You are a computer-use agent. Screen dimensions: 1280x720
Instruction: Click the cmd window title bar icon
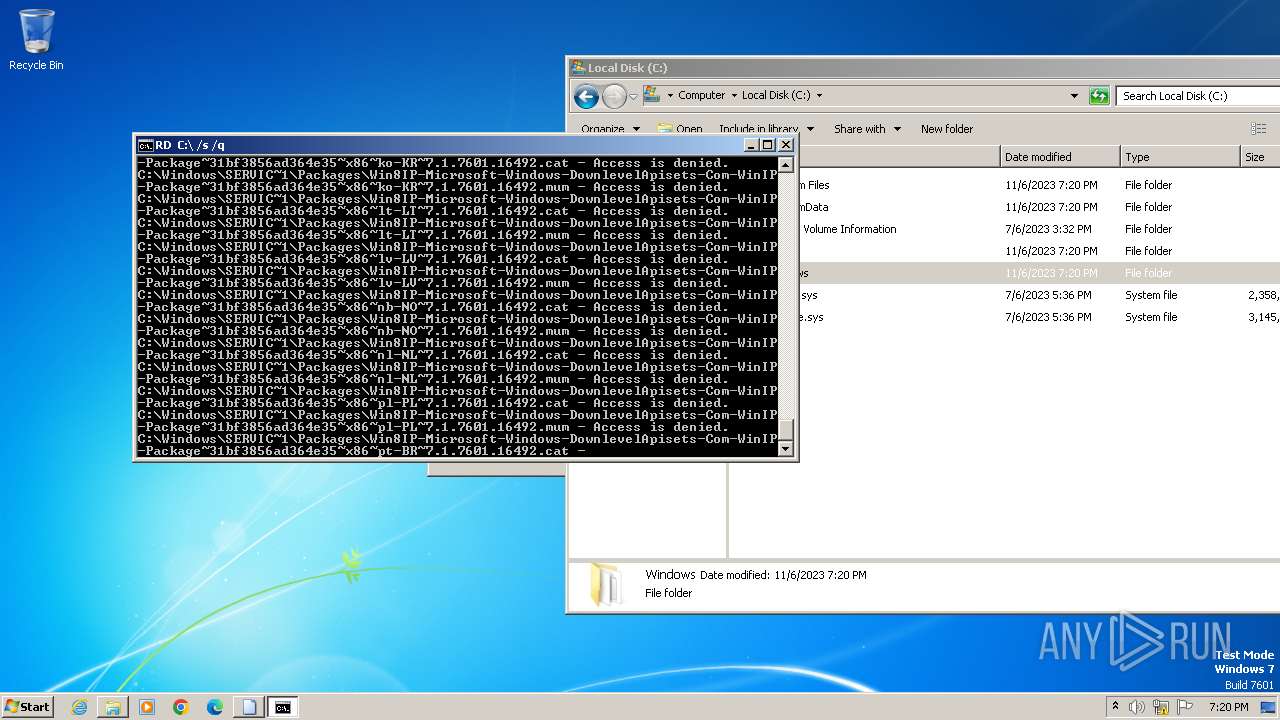[x=146, y=145]
